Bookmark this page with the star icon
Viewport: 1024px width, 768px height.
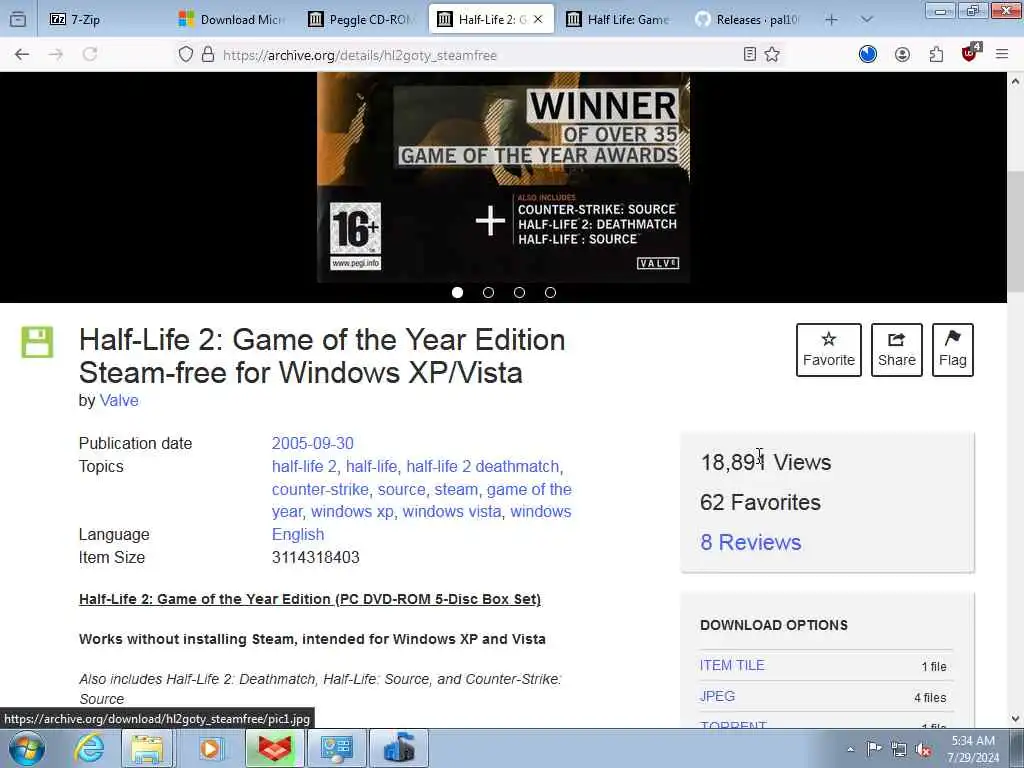point(773,55)
